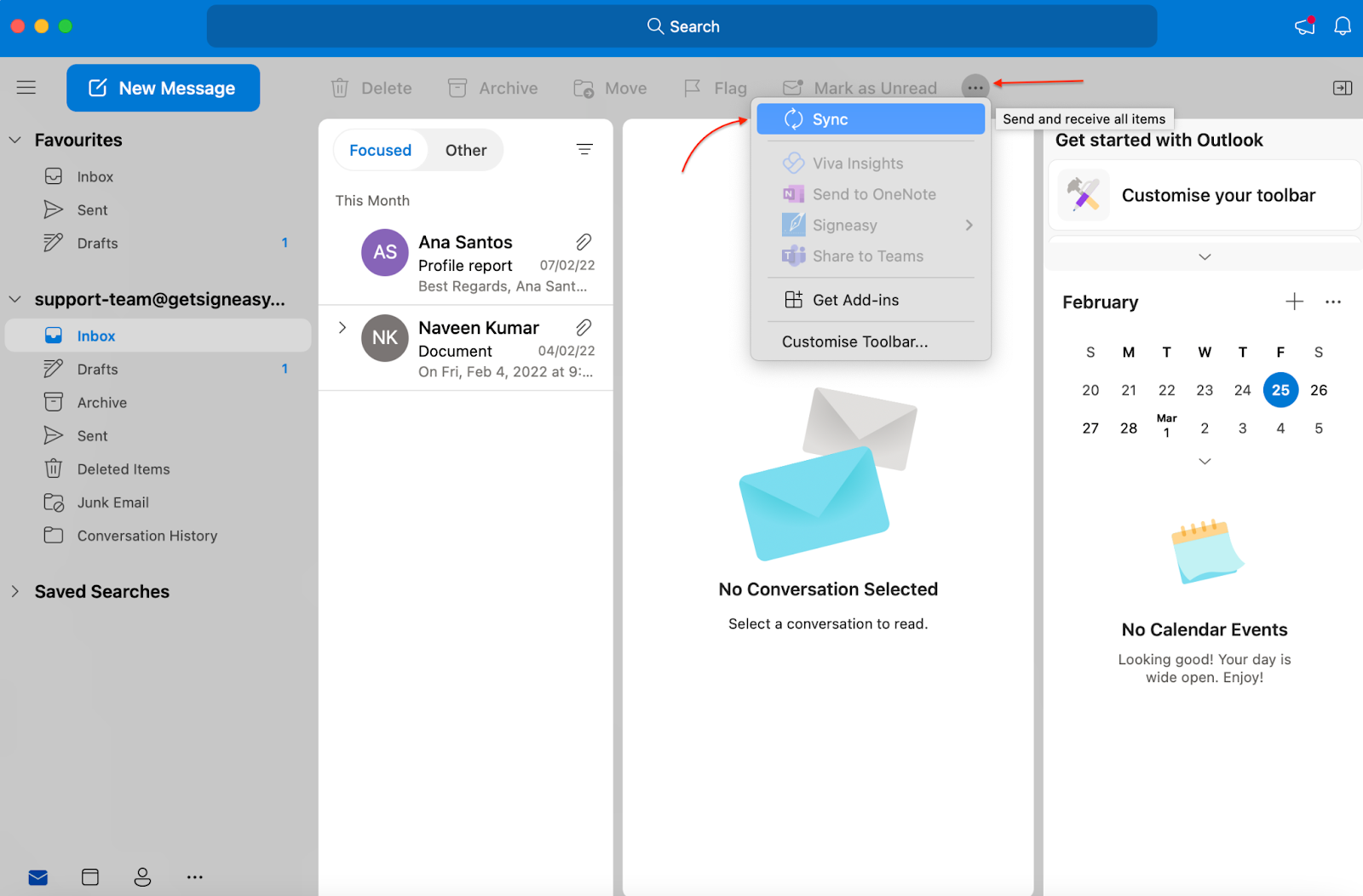Open Drafts under Favourites

pos(158,243)
